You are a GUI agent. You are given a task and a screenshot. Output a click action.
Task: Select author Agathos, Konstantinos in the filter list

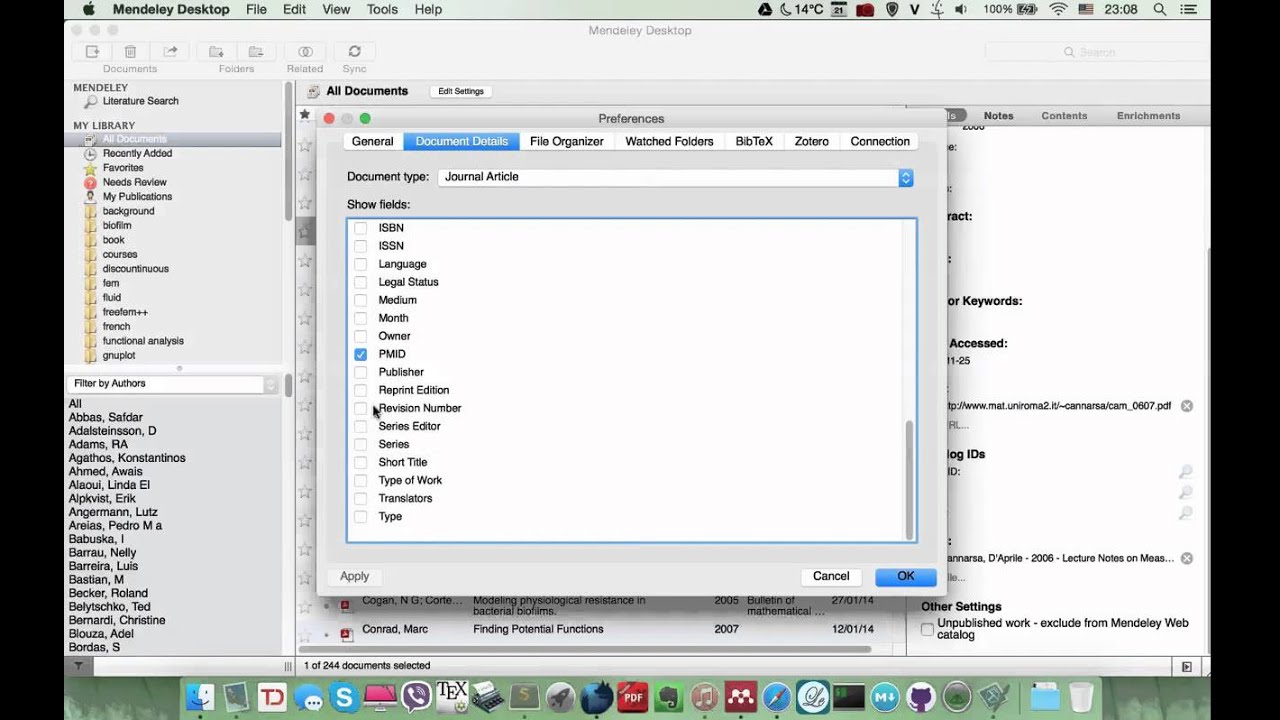pyautogui.click(x=127, y=458)
